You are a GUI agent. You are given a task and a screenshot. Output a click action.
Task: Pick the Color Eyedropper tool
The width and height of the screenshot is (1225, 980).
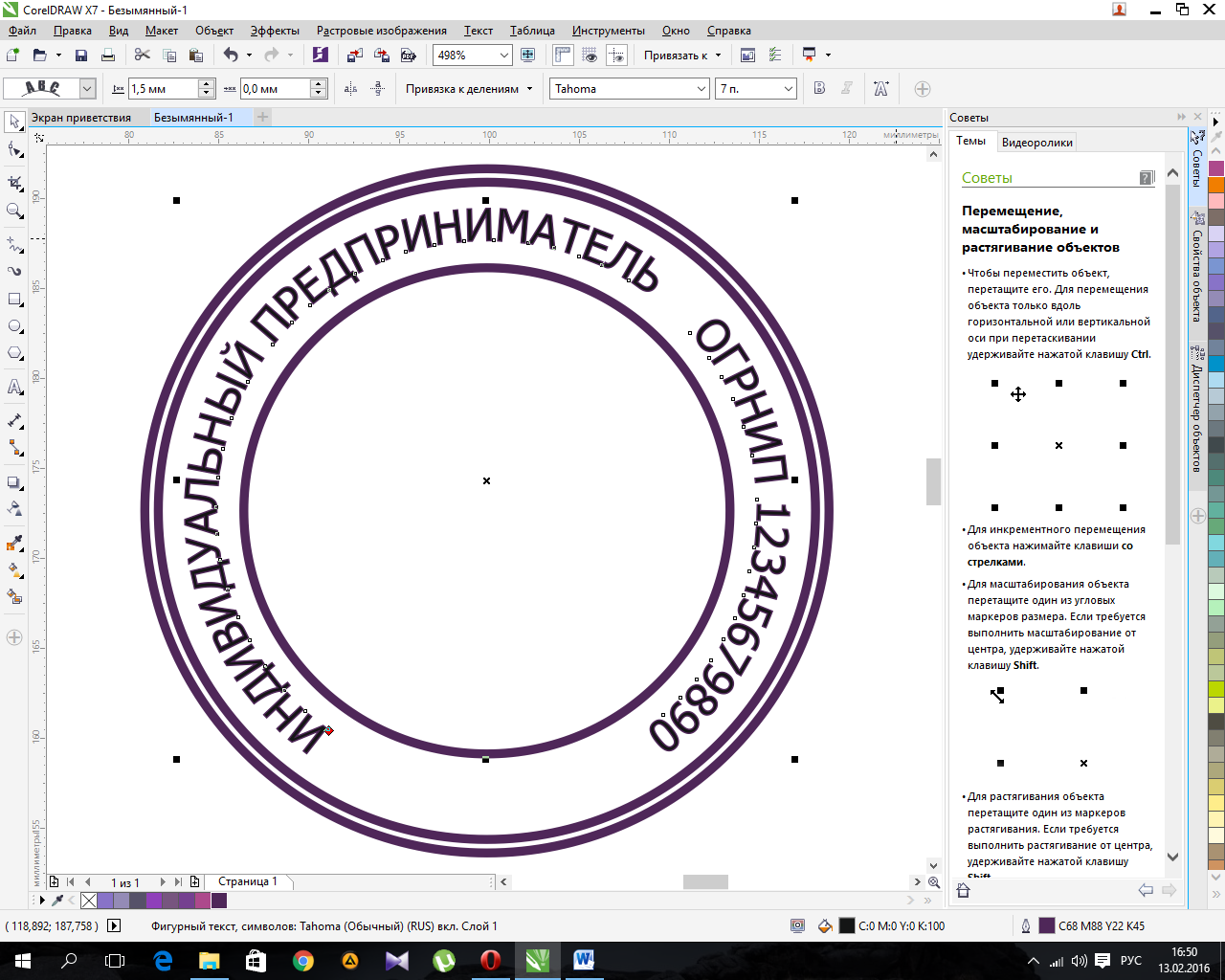pyautogui.click(x=14, y=544)
